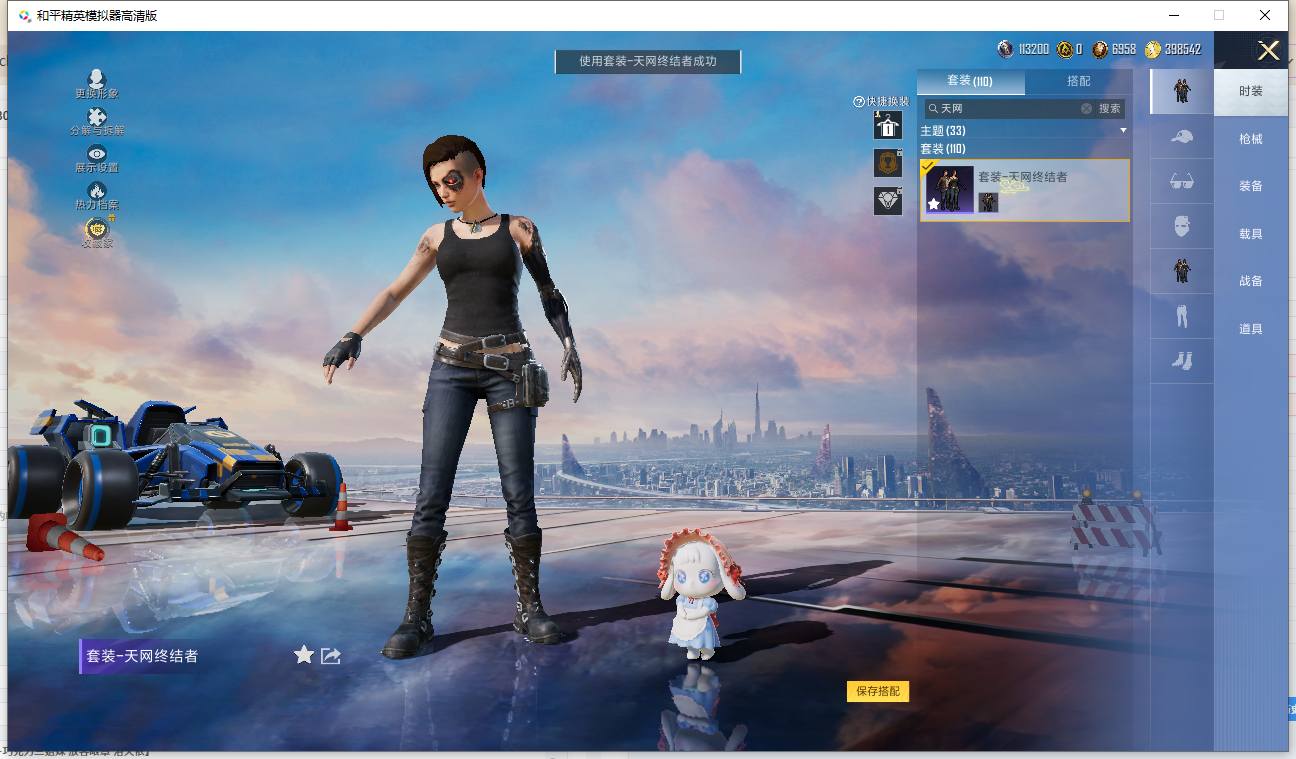Open 更换形象 (change appearance) icon
The width and height of the screenshot is (1296, 759).
point(97,78)
